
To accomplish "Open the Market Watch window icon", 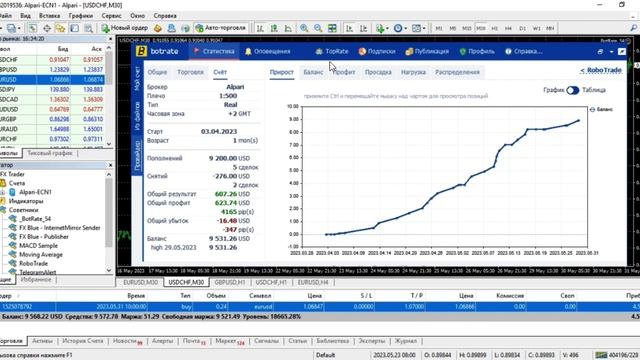I will click(x=33, y=28).
